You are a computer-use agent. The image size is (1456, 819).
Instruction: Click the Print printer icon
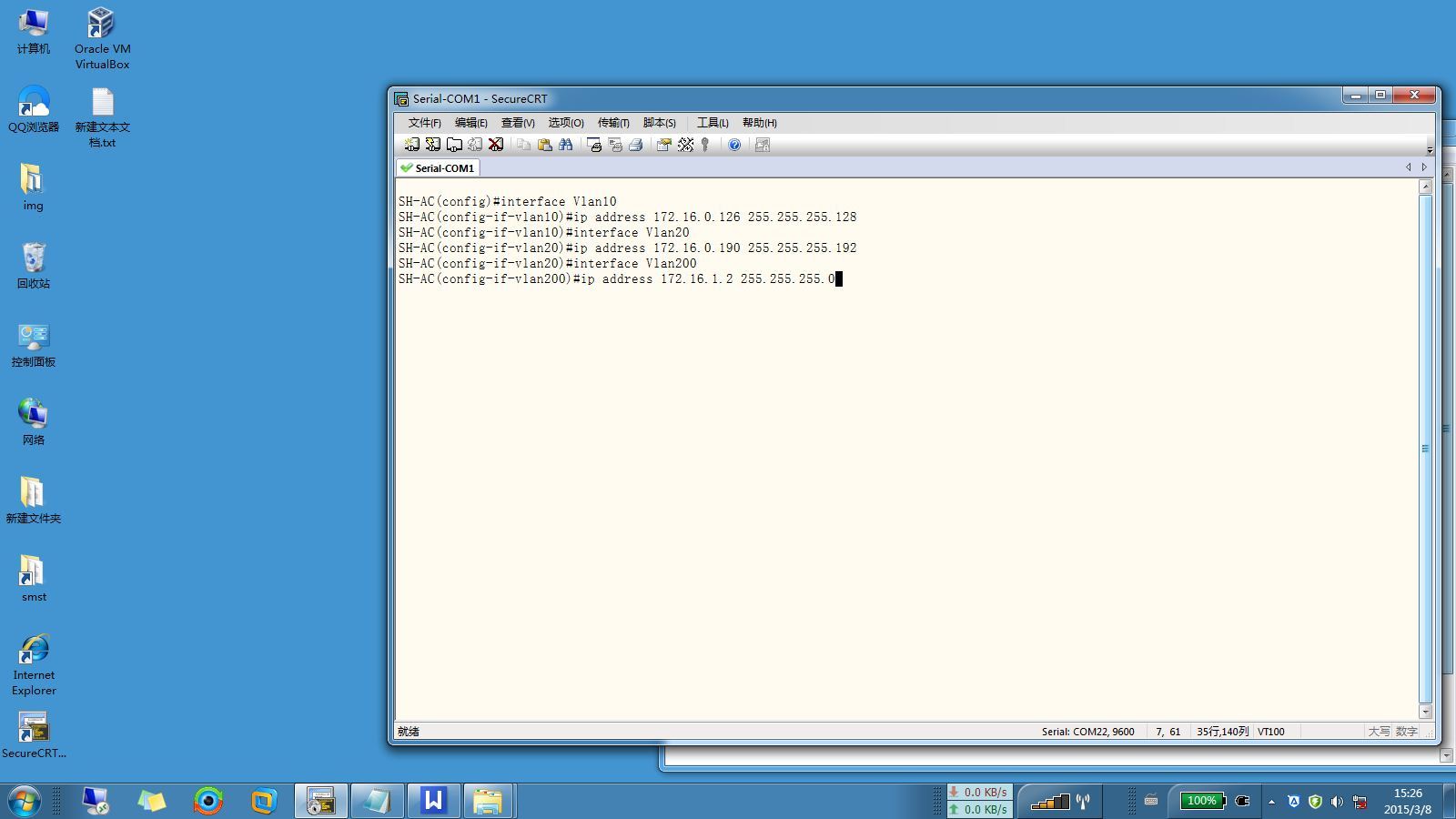[x=636, y=145]
